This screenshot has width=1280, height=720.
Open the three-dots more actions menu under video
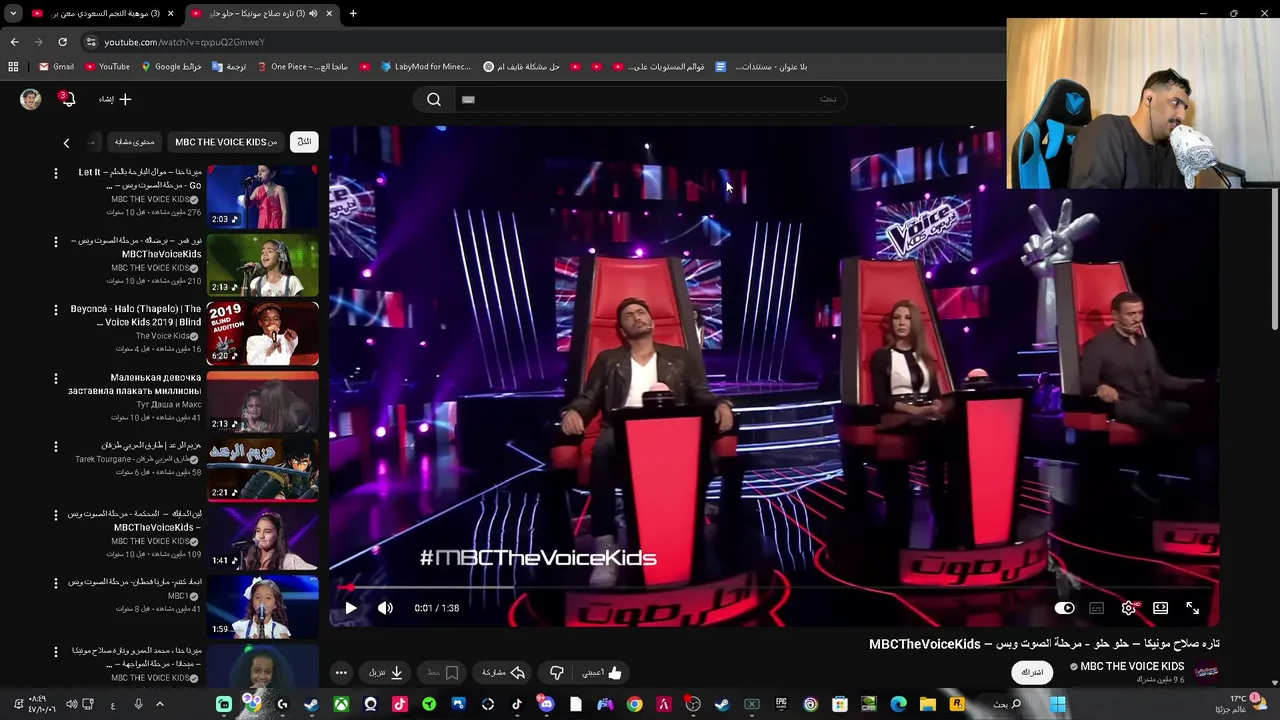[x=341, y=673]
